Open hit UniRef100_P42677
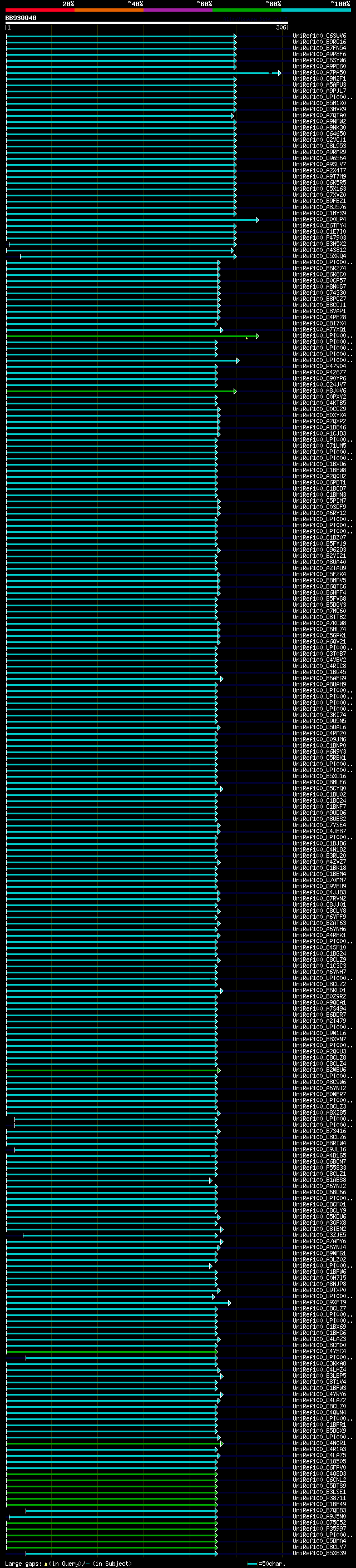Screen dimensions: 356x1568 (319, 372)
